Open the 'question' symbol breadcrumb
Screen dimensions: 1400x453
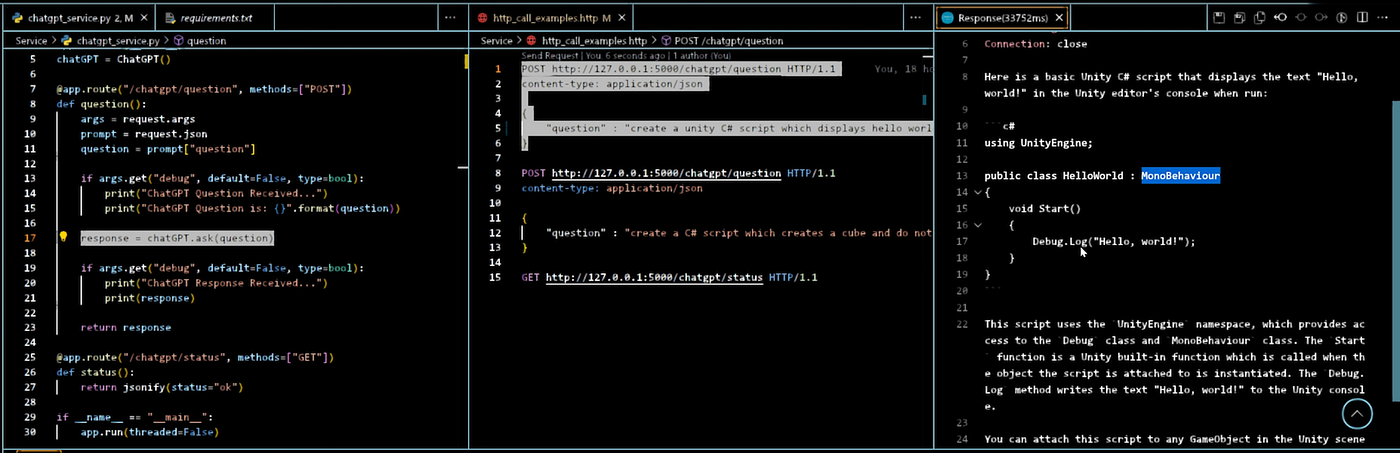coord(199,41)
